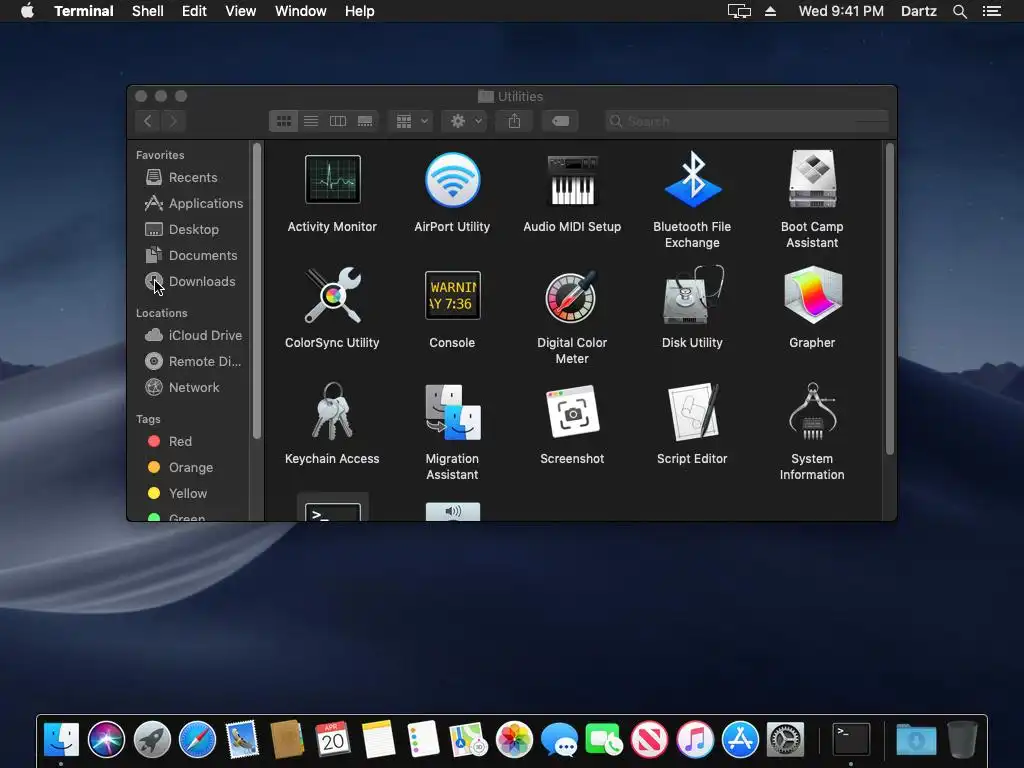Image resolution: width=1024 pixels, height=768 pixels.
Task: Click the Share toolbar button
Action: [x=515, y=121]
